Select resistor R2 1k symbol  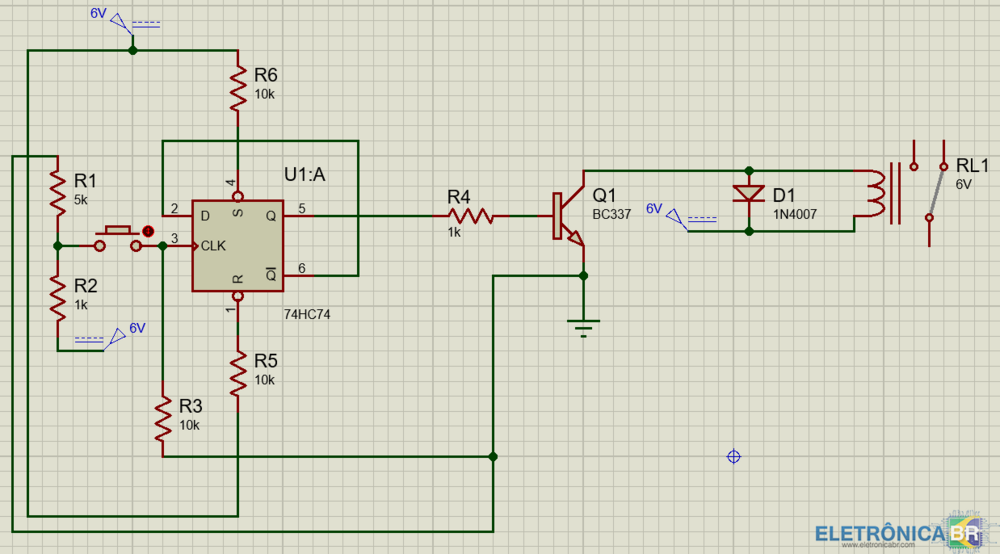coord(57,293)
